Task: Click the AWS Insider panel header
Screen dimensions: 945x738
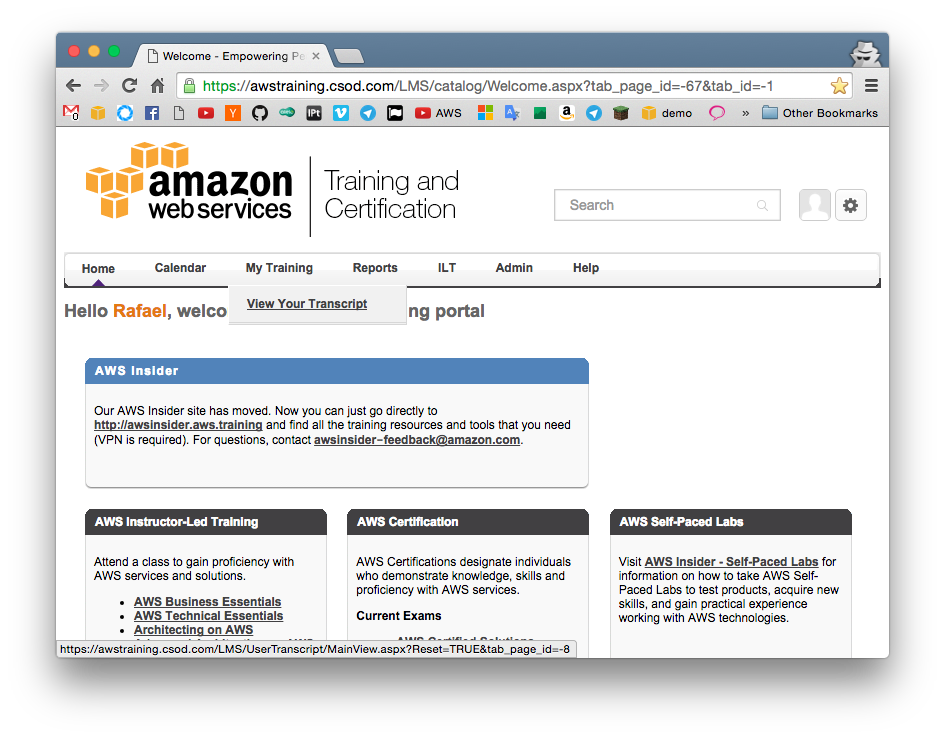Action: point(337,371)
